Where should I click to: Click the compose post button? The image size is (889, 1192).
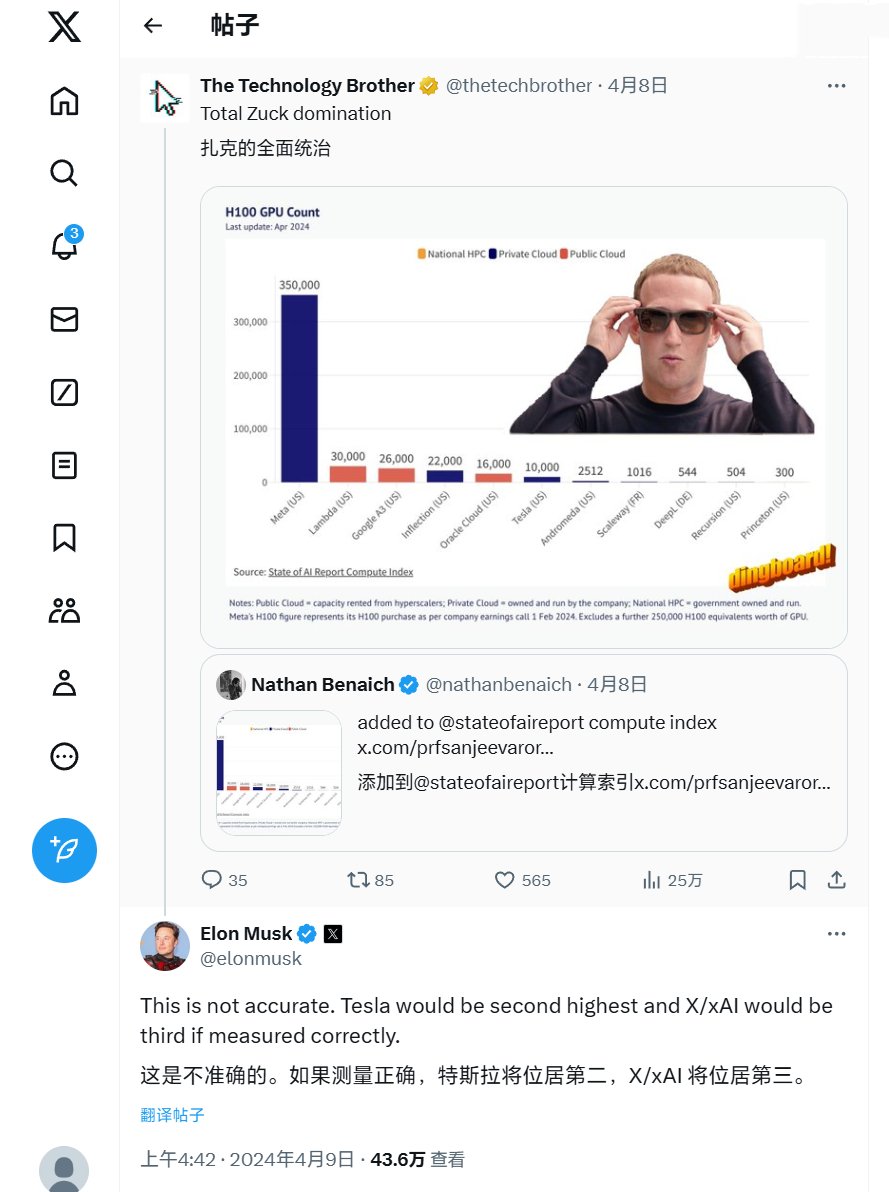pyautogui.click(x=64, y=850)
